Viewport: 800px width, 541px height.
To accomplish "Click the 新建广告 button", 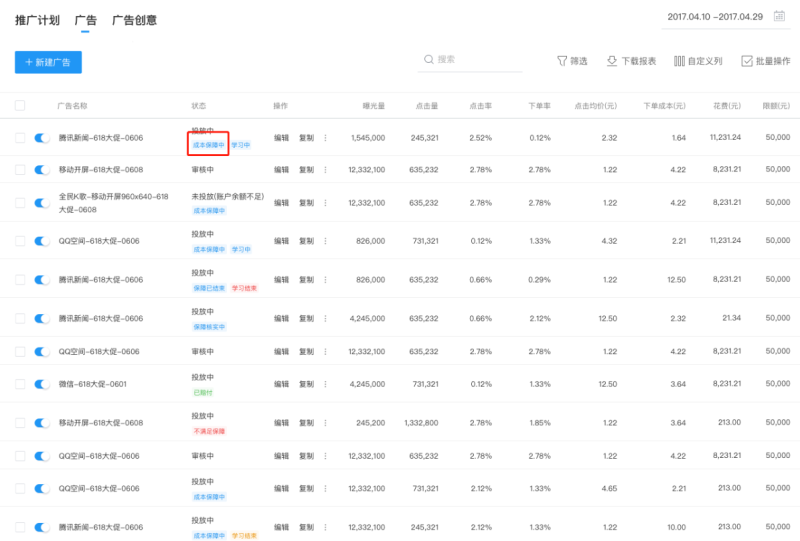I will coord(48,62).
